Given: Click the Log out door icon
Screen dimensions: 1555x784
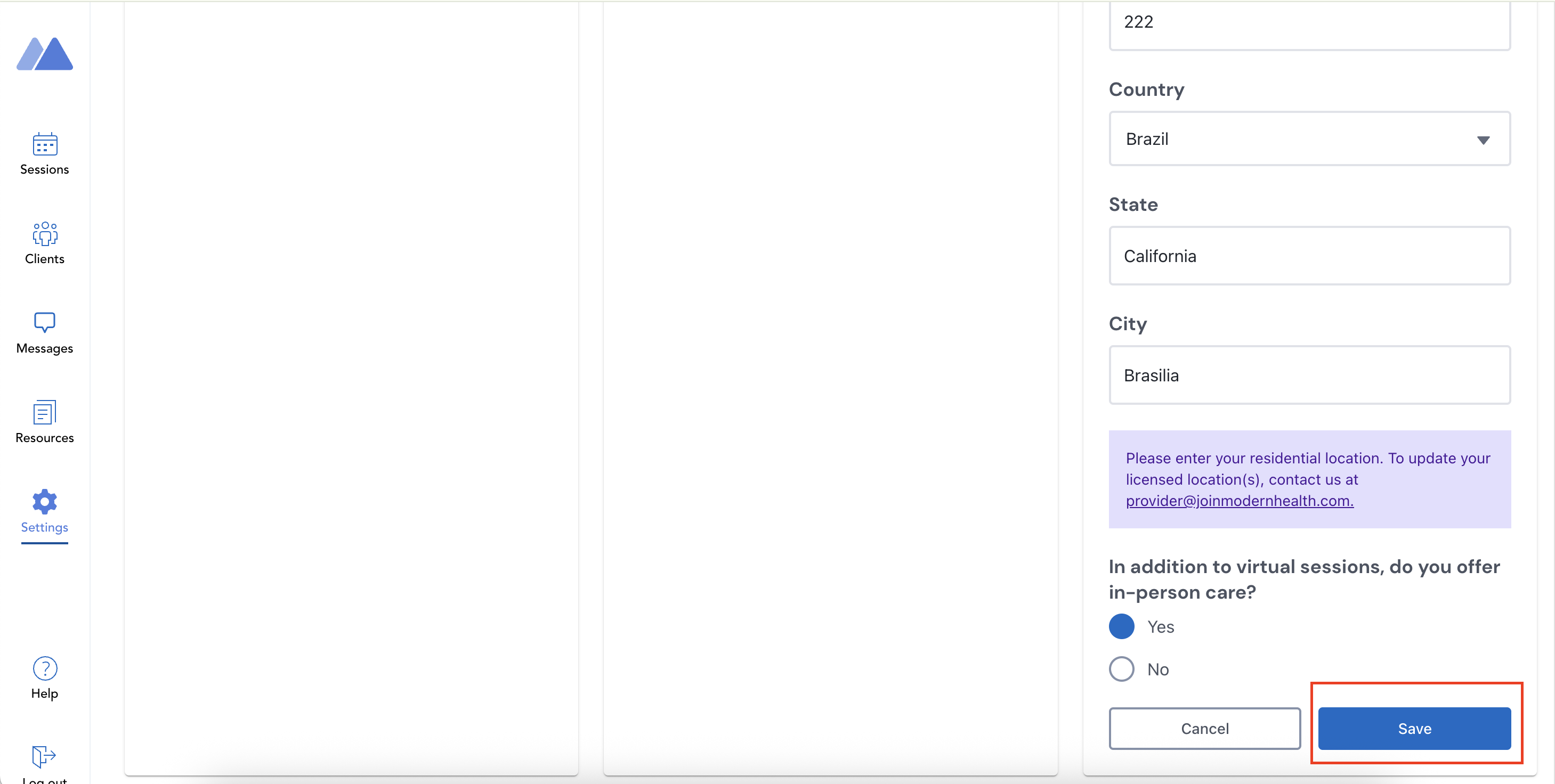Looking at the screenshot, I should pos(44,756).
